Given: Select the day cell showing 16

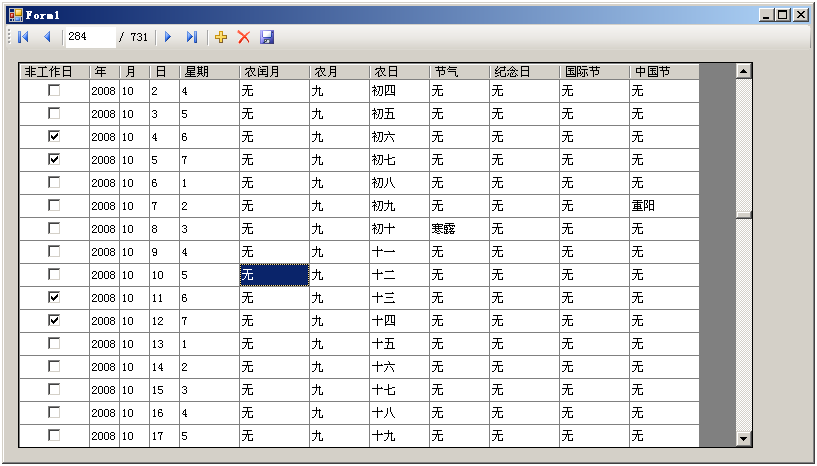Looking at the screenshot, I should click(x=165, y=413).
